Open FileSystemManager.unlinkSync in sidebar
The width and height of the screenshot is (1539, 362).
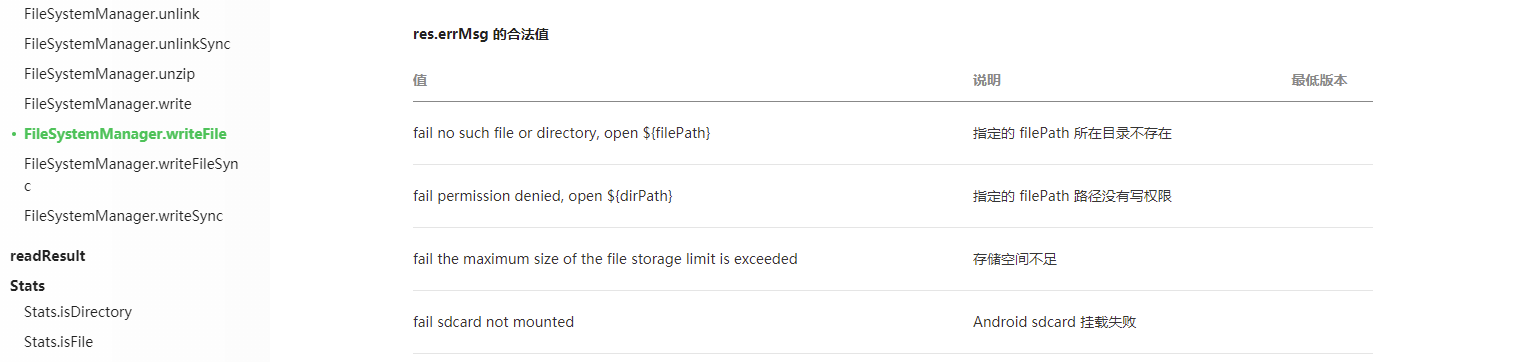tap(127, 44)
